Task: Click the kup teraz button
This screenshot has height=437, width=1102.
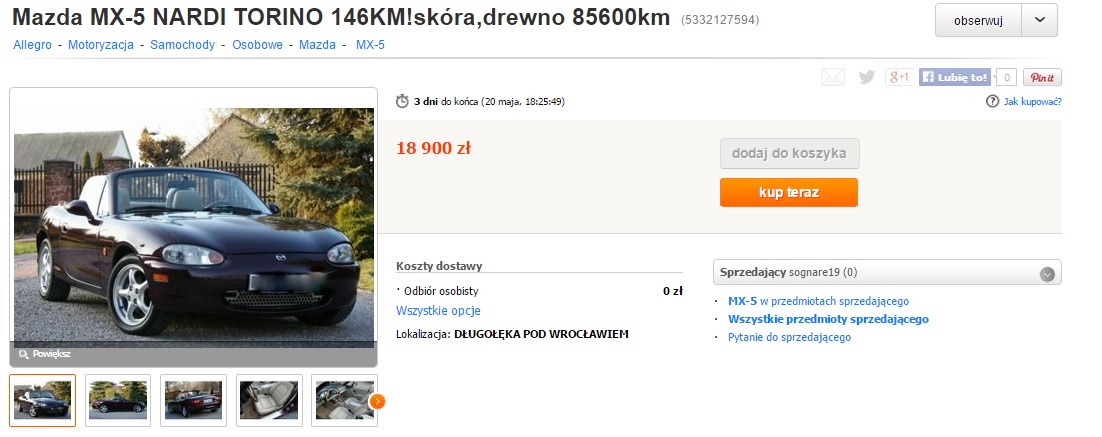Action: click(789, 193)
